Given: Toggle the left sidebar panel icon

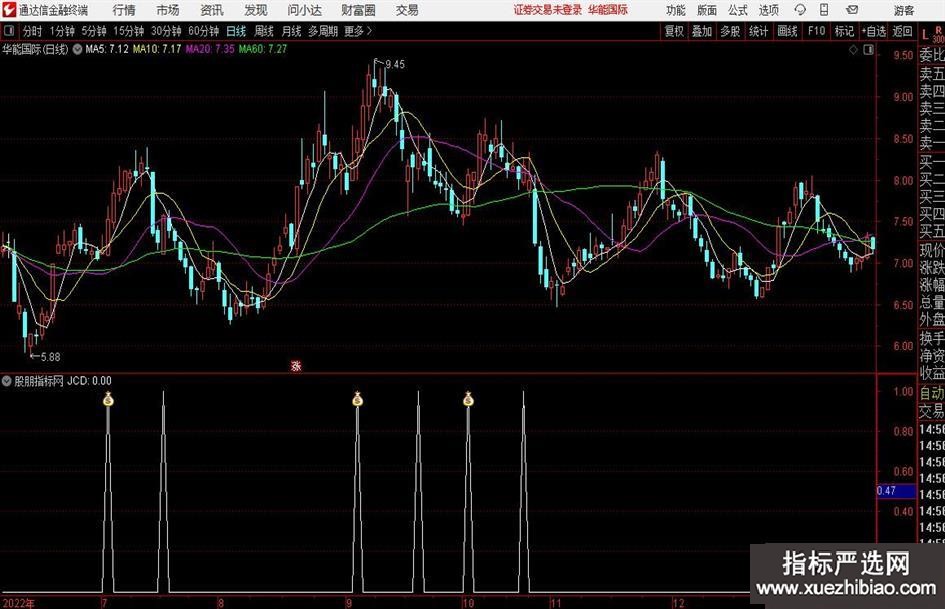Looking at the screenshot, I should pos(8,31).
